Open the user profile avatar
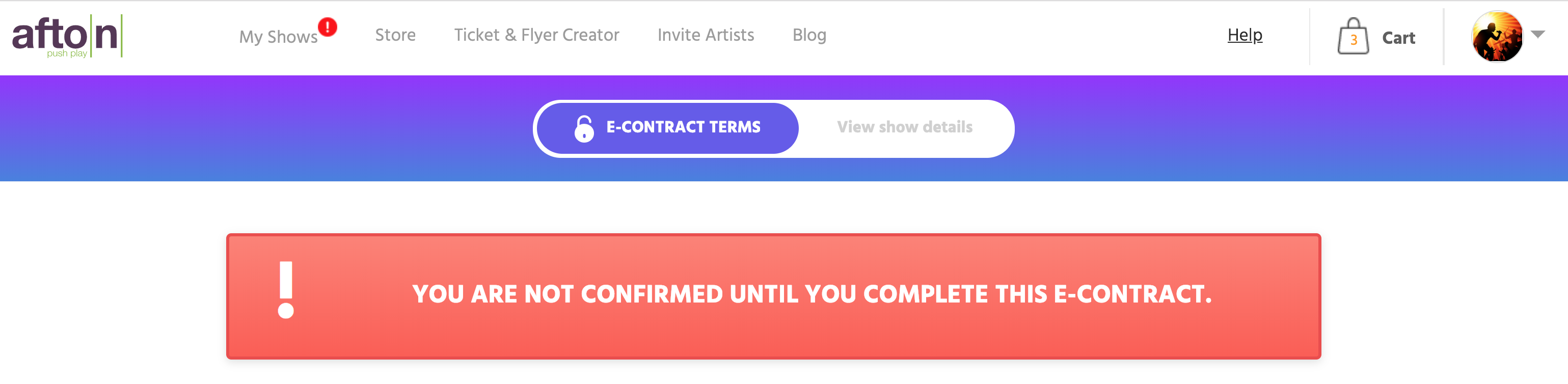The height and width of the screenshot is (384, 1568). (1497, 37)
